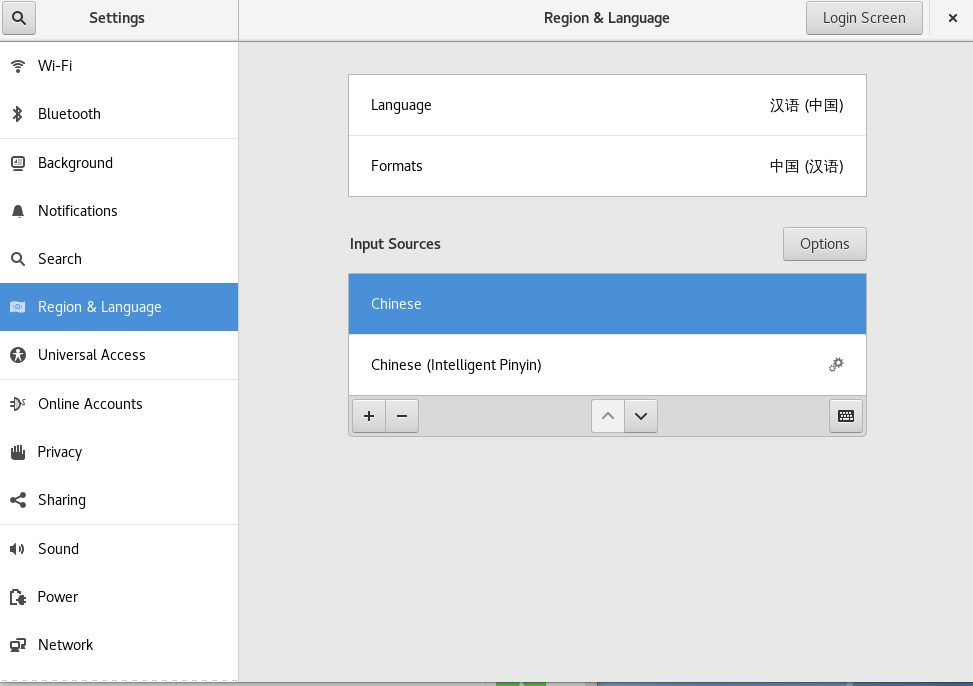Move input source up with chevron
The width and height of the screenshot is (973, 686).
[x=608, y=416]
